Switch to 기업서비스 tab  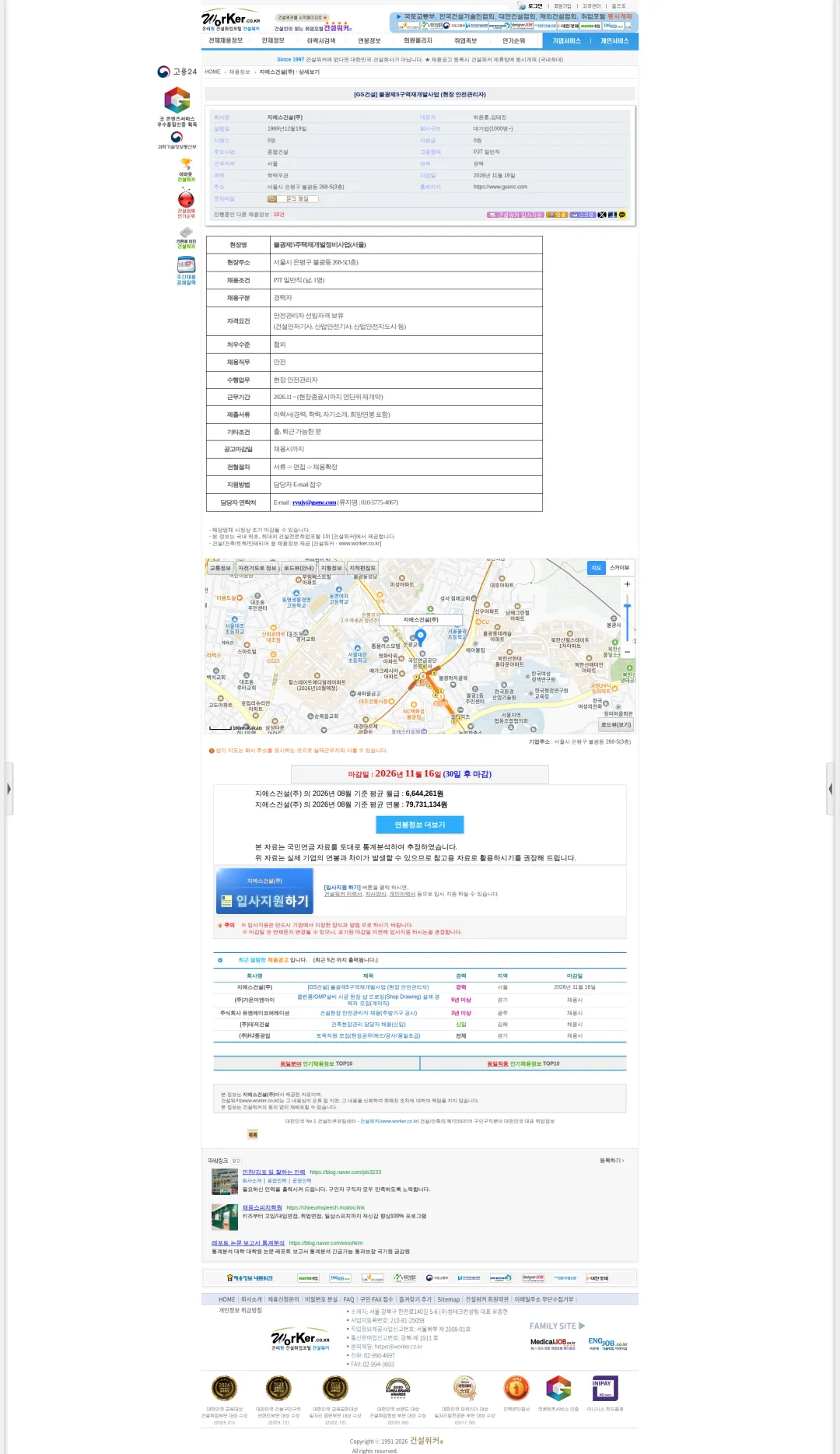[x=566, y=41]
